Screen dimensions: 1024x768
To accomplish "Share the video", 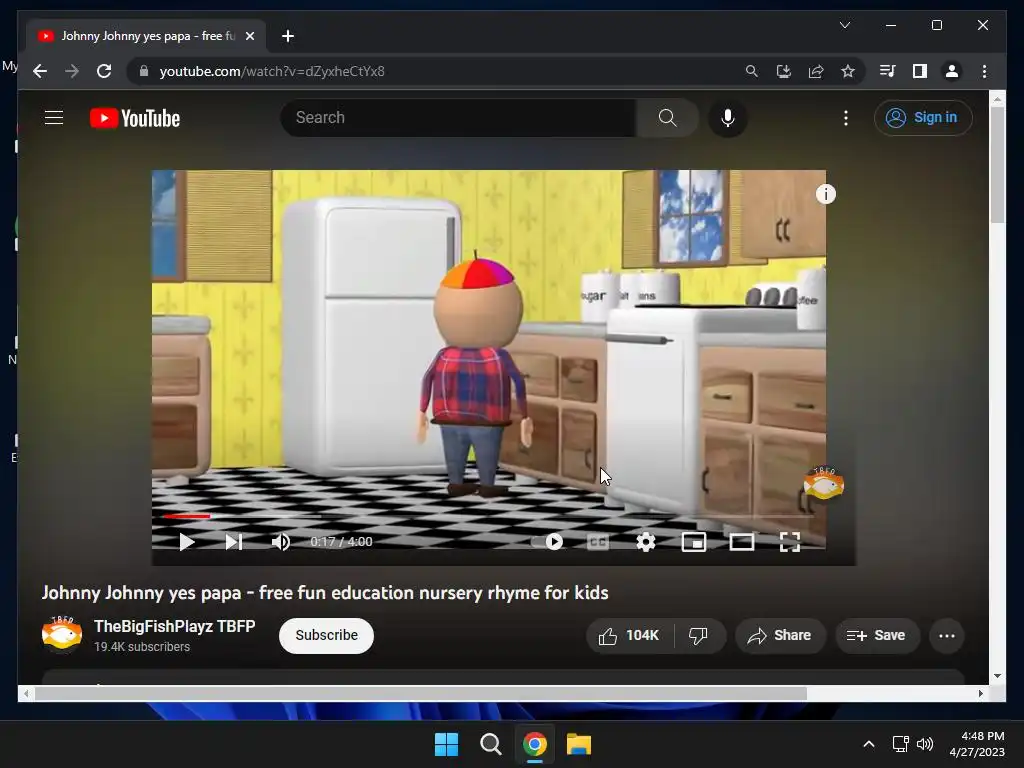I will click(x=780, y=635).
